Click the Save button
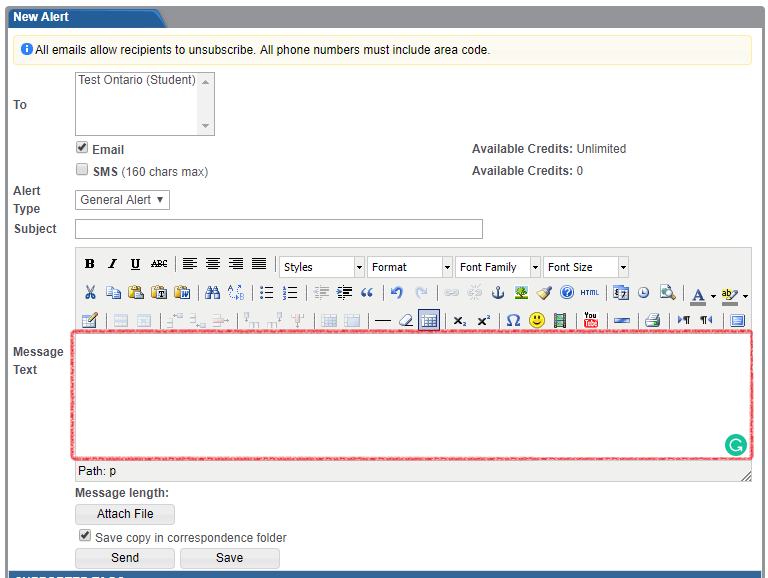768x578 pixels. [x=230, y=558]
